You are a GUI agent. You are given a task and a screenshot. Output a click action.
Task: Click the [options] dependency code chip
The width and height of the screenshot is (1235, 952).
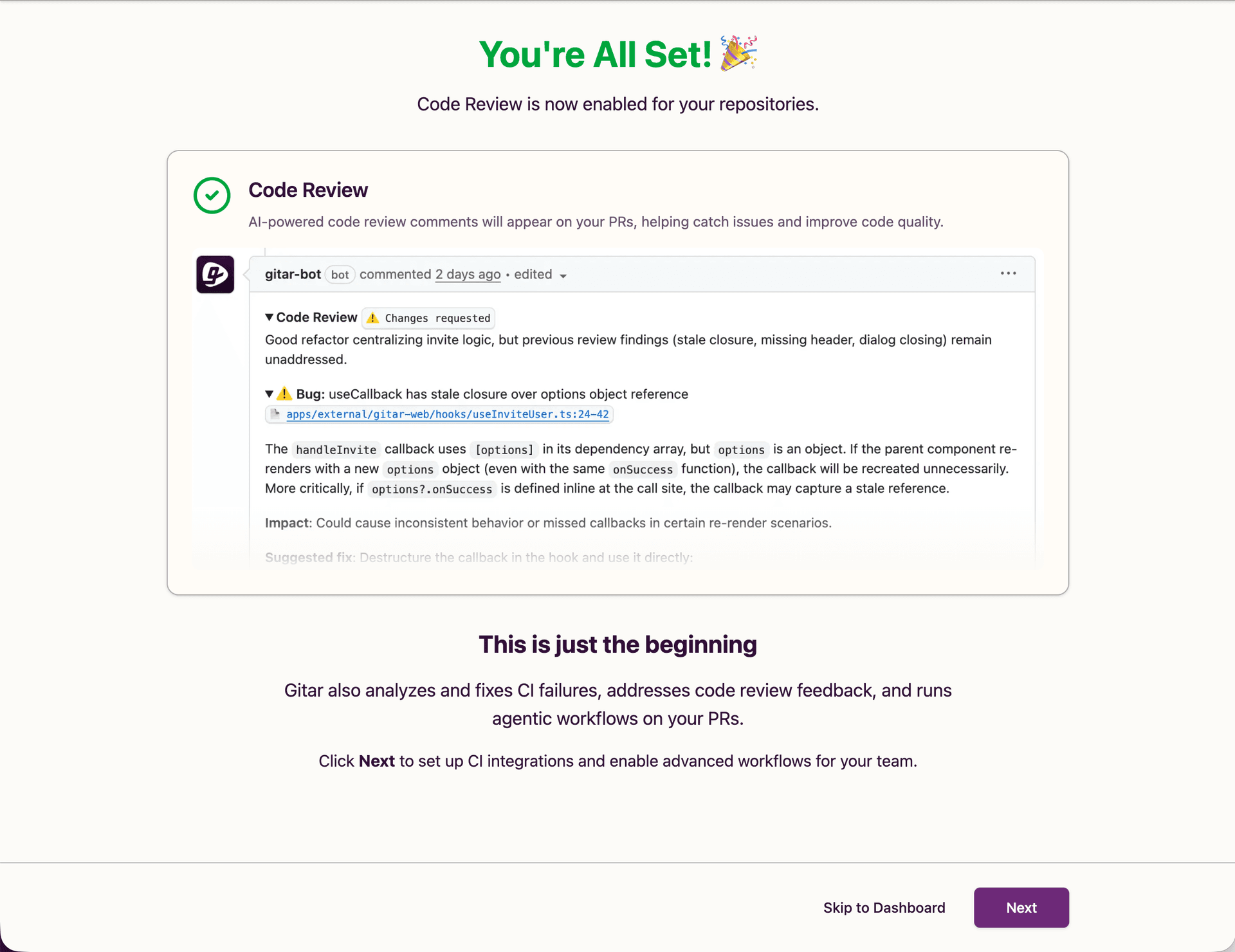point(504,449)
